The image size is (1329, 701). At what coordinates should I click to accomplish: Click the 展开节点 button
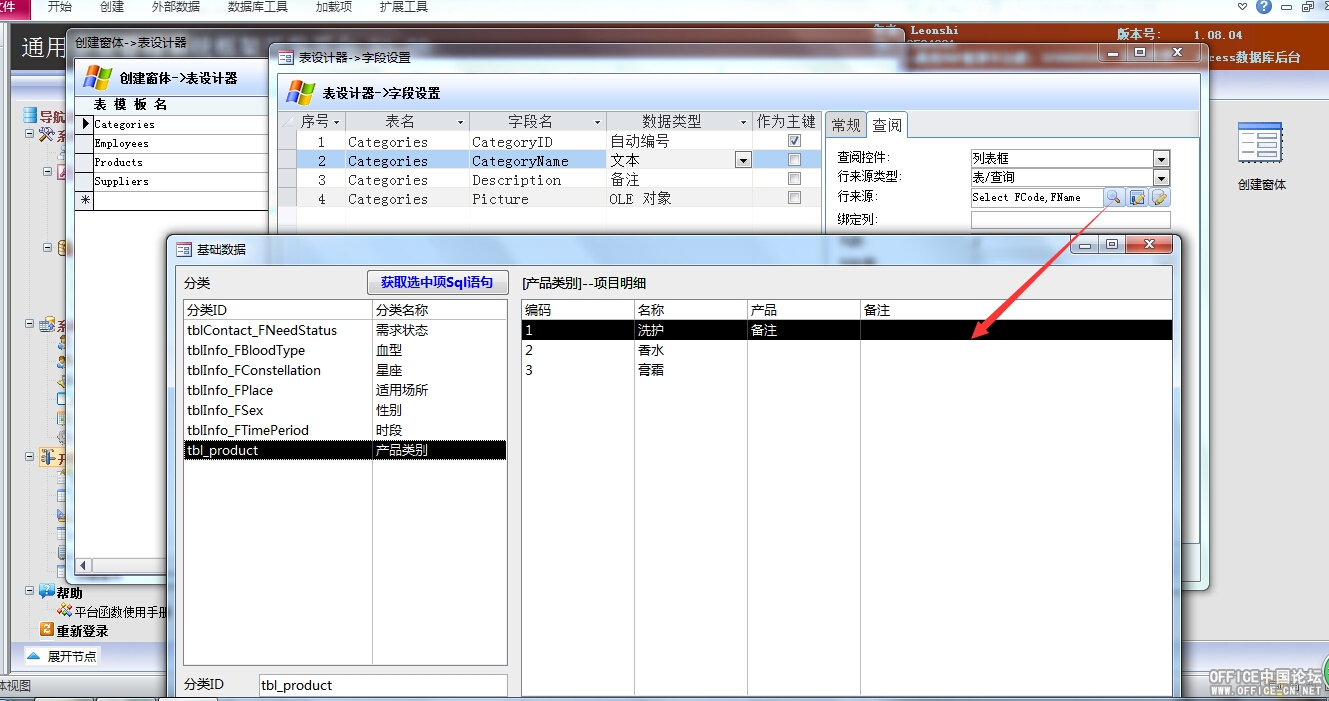[62, 656]
